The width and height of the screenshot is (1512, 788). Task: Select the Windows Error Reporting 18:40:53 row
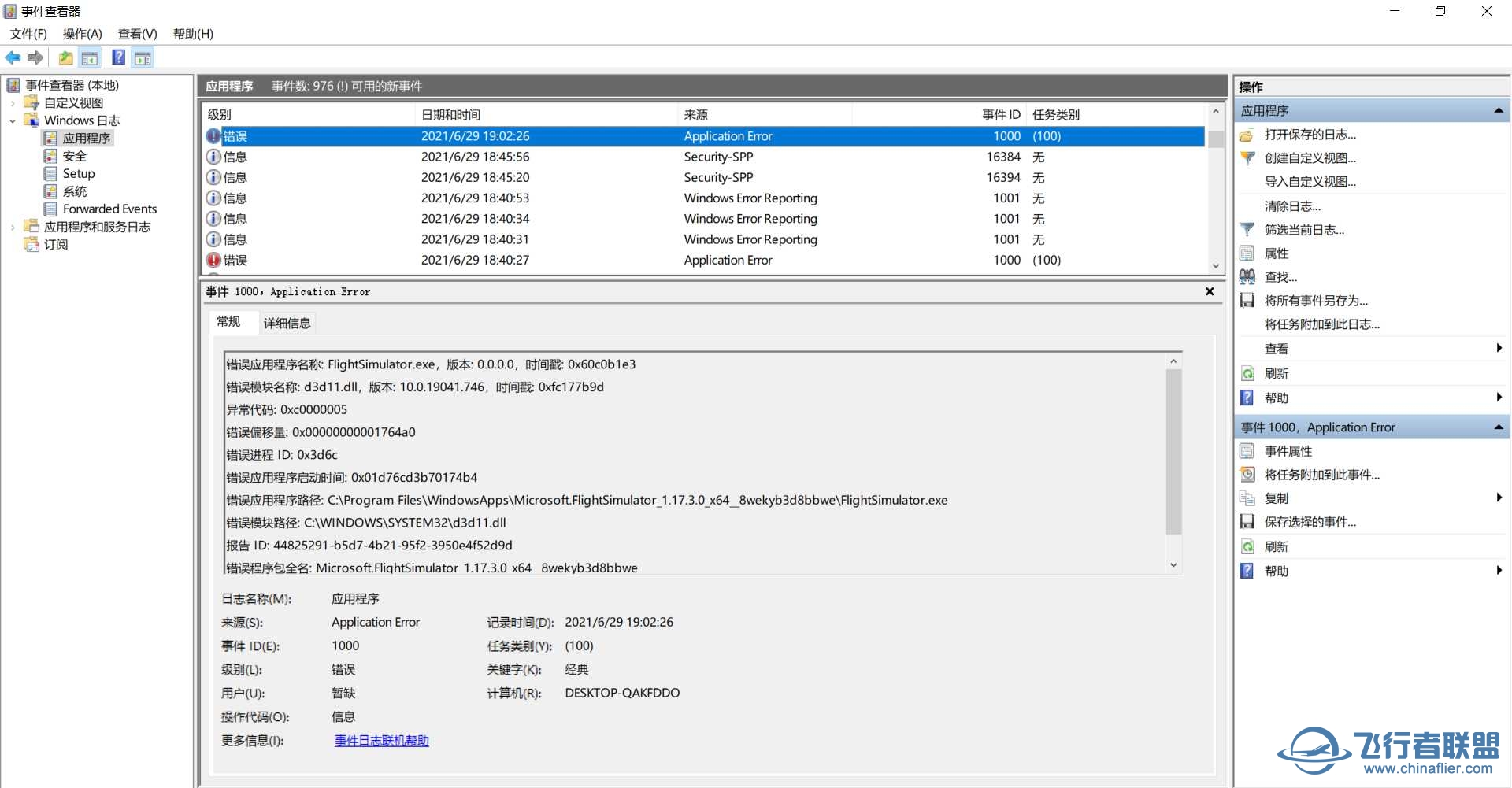[704, 198]
